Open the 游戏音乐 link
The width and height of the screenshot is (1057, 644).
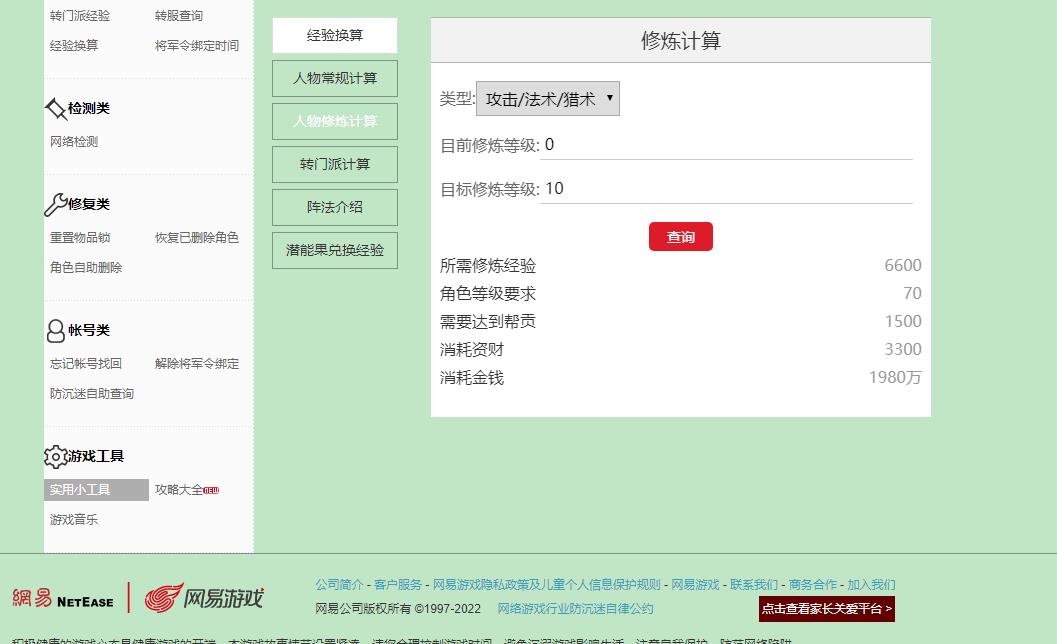[73, 520]
